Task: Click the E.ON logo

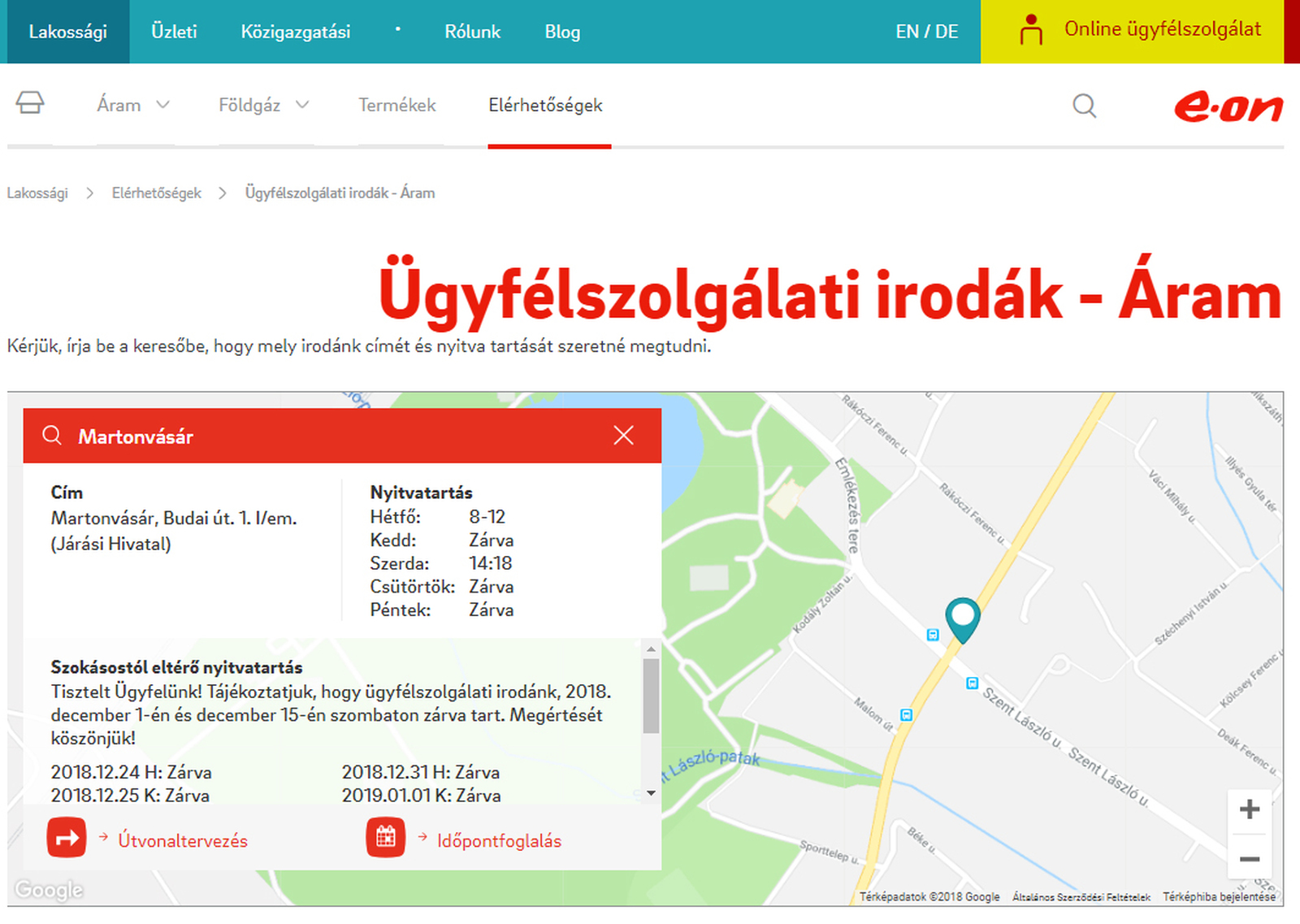Action: (x=1228, y=106)
